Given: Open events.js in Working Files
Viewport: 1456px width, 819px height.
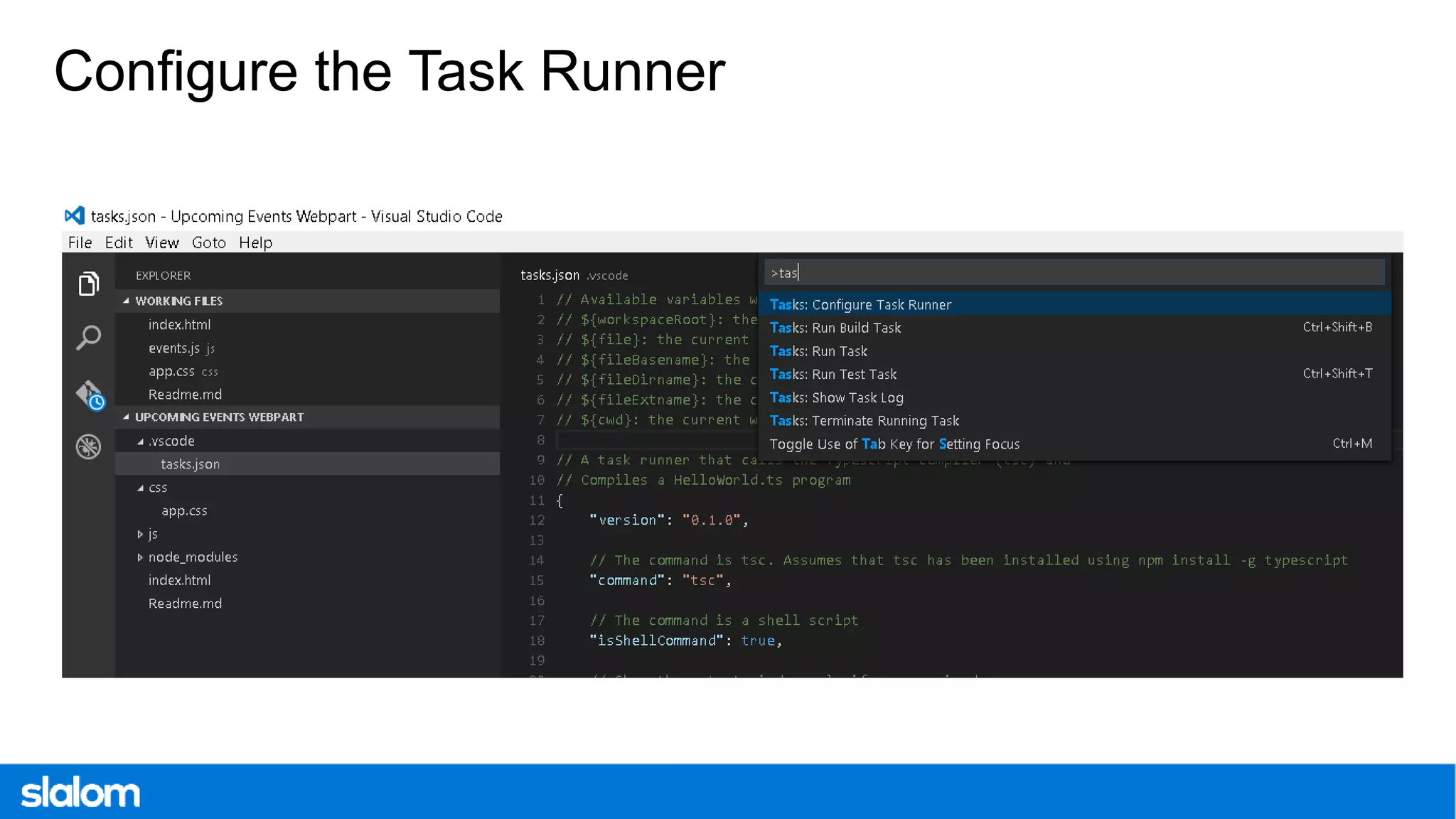Looking at the screenshot, I should (x=174, y=348).
